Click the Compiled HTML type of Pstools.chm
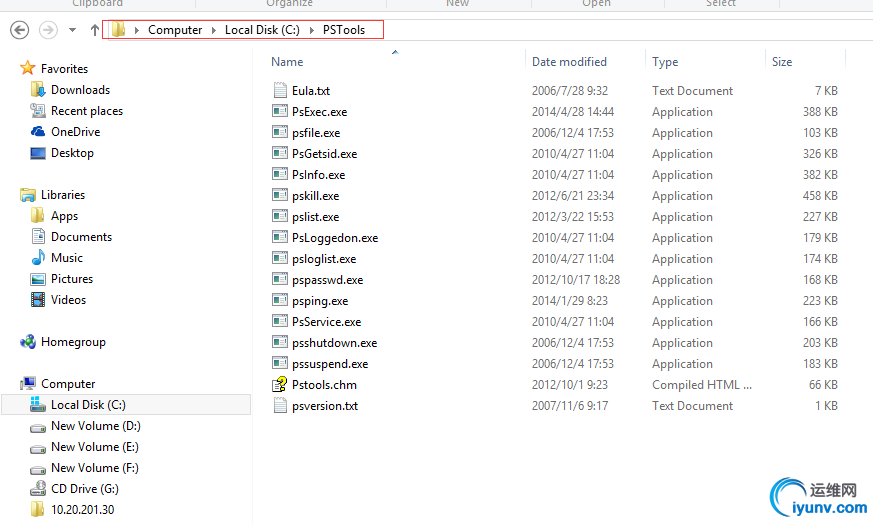The image size is (873, 524). pyautogui.click(x=702, y=385)
